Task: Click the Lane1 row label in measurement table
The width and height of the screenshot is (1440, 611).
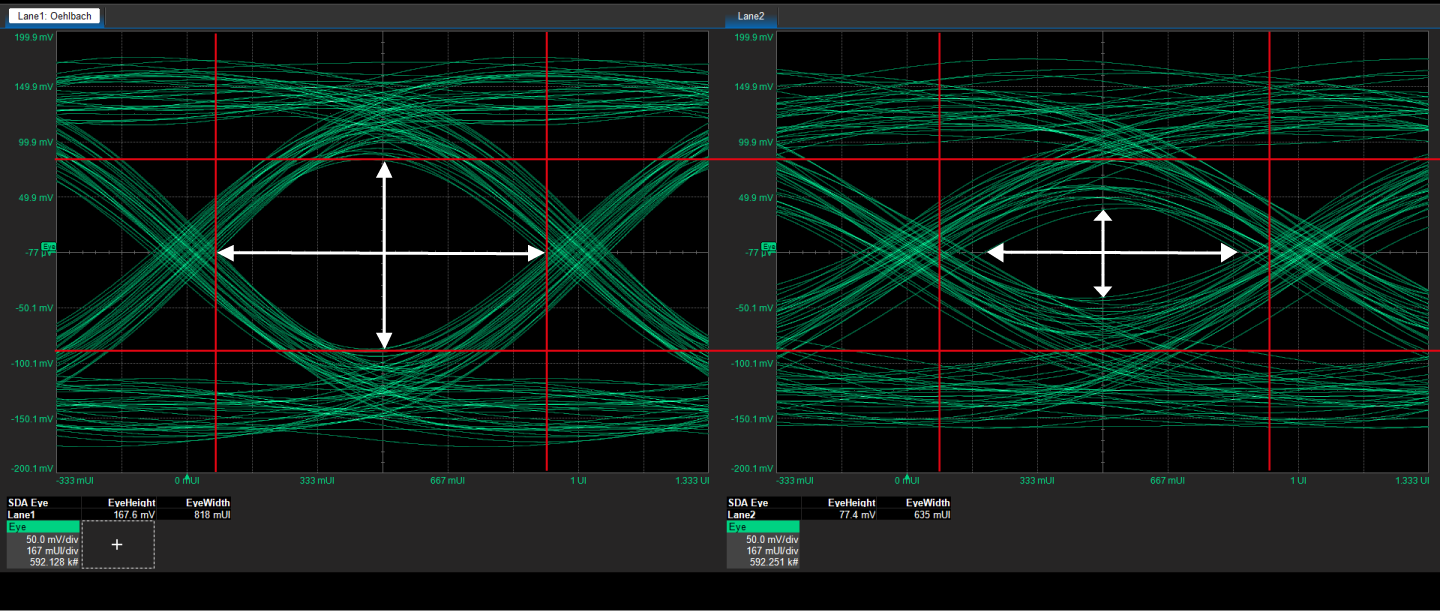Action: coord(22,515)
